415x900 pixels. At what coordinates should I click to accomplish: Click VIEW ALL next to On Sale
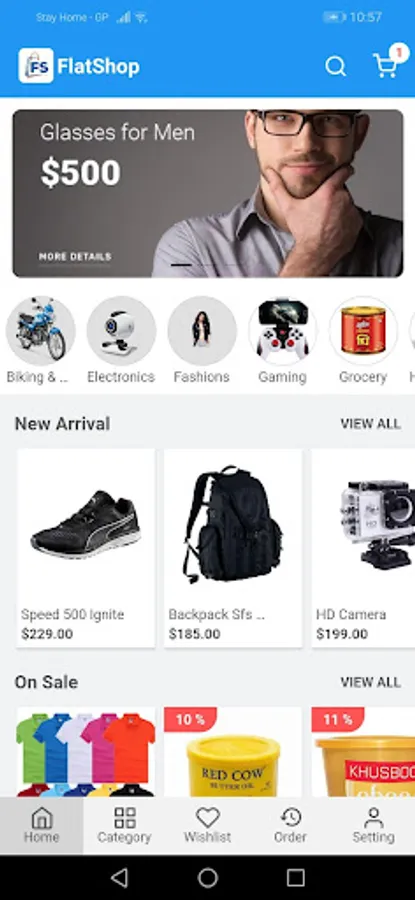click(370, 682)
